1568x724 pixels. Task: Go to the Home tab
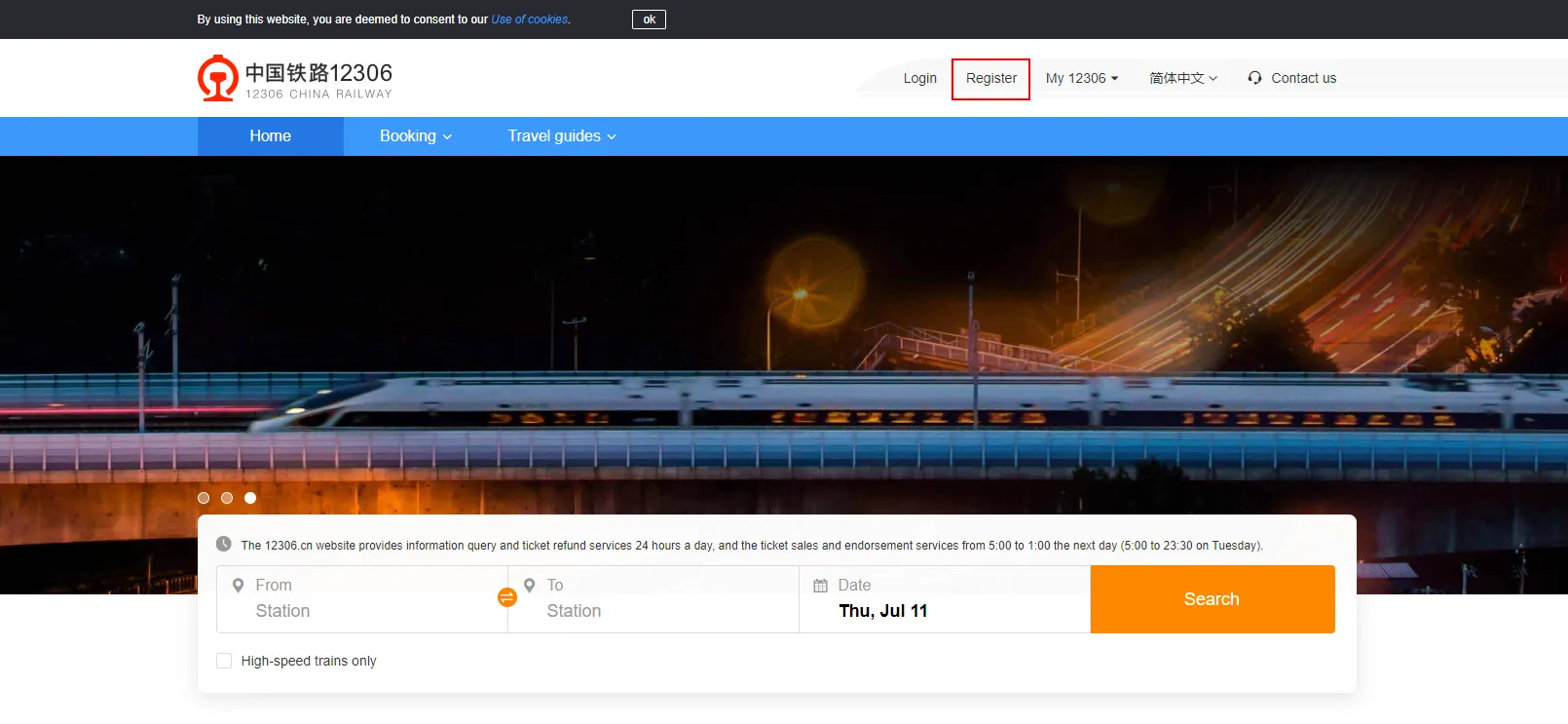coord(270,136)
